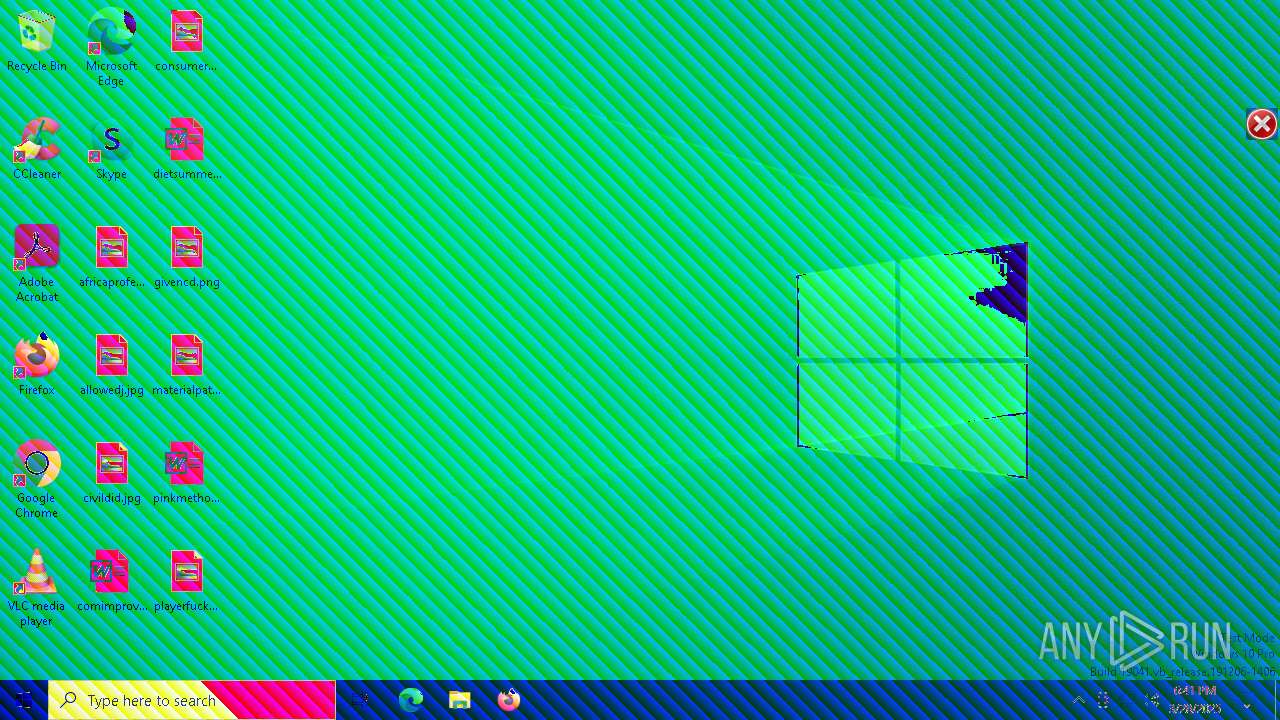Image resolution: width=1280 pixels, height=720 pixels.
Task: Launch Edge from the taskbar
Action: (411, 700)
